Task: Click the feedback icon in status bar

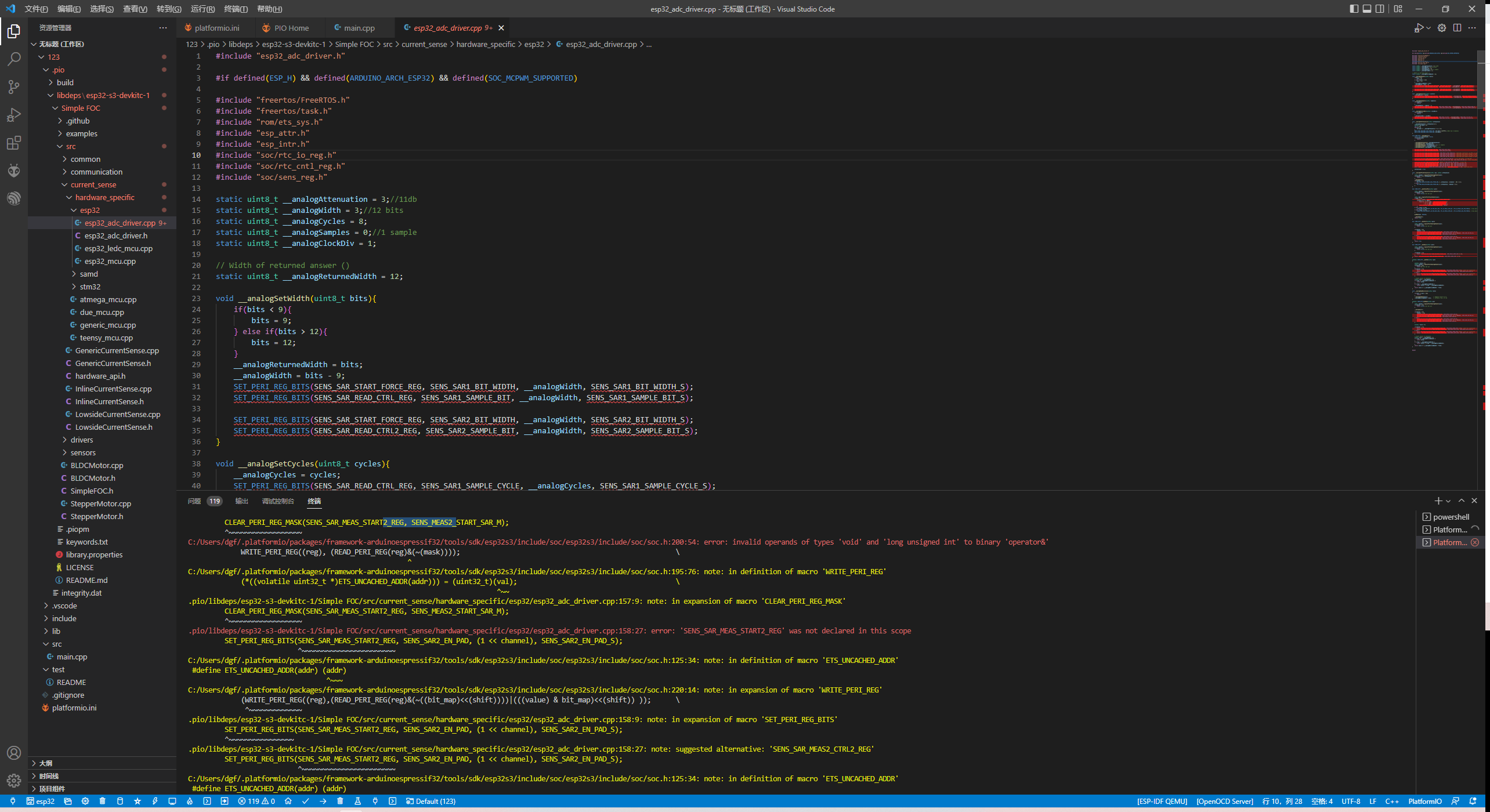Action: 1455,801
